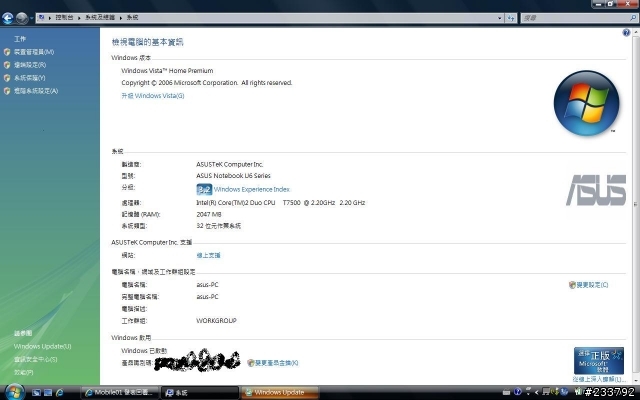Click the shield icon beside 遠端設定(R)

click(7, 65)
